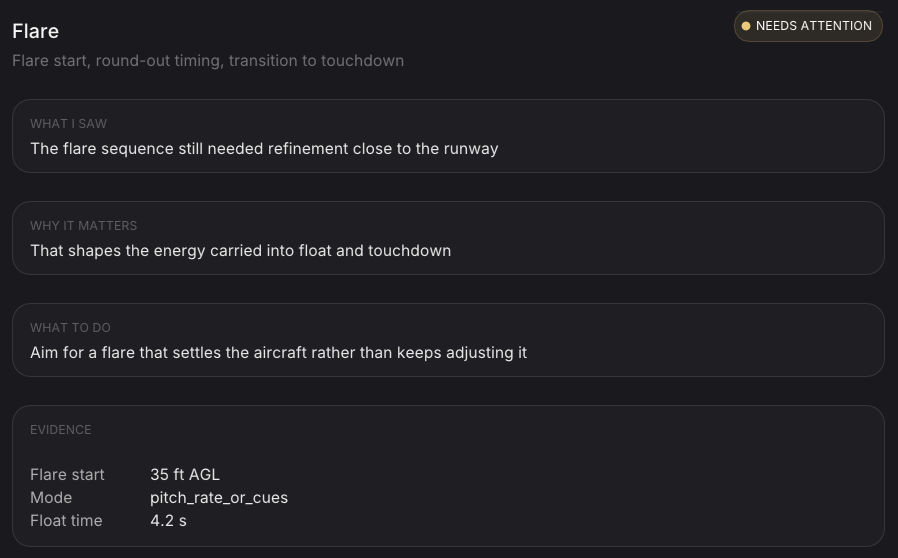Select the pitch_rate_or_cues mode value
Image resolution: width=898 pixels, height=558 pixels.
click(219, 497)
